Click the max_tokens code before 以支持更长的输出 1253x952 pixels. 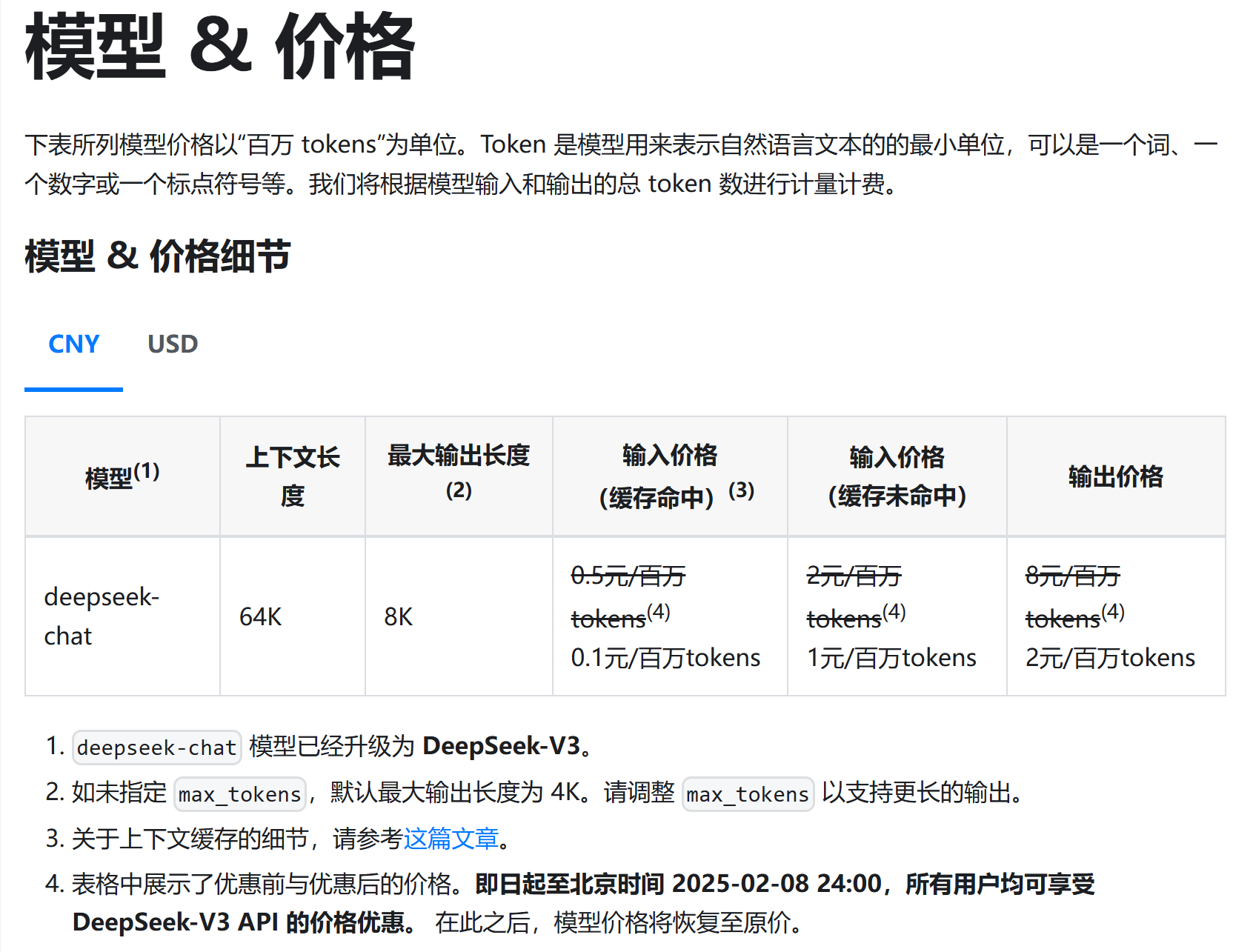748,794
